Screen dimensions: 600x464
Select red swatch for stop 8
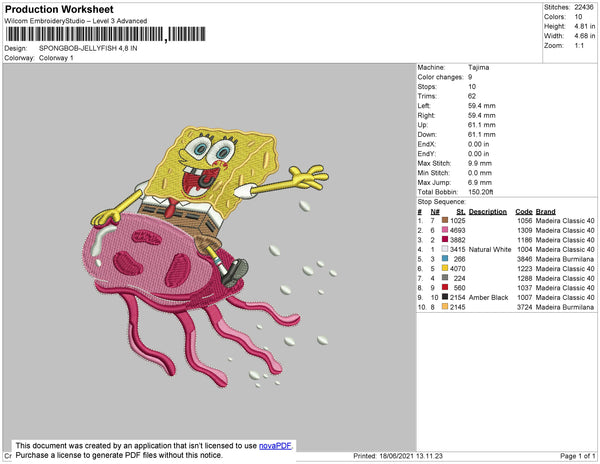pyautogui.click(x=445, y=287)
